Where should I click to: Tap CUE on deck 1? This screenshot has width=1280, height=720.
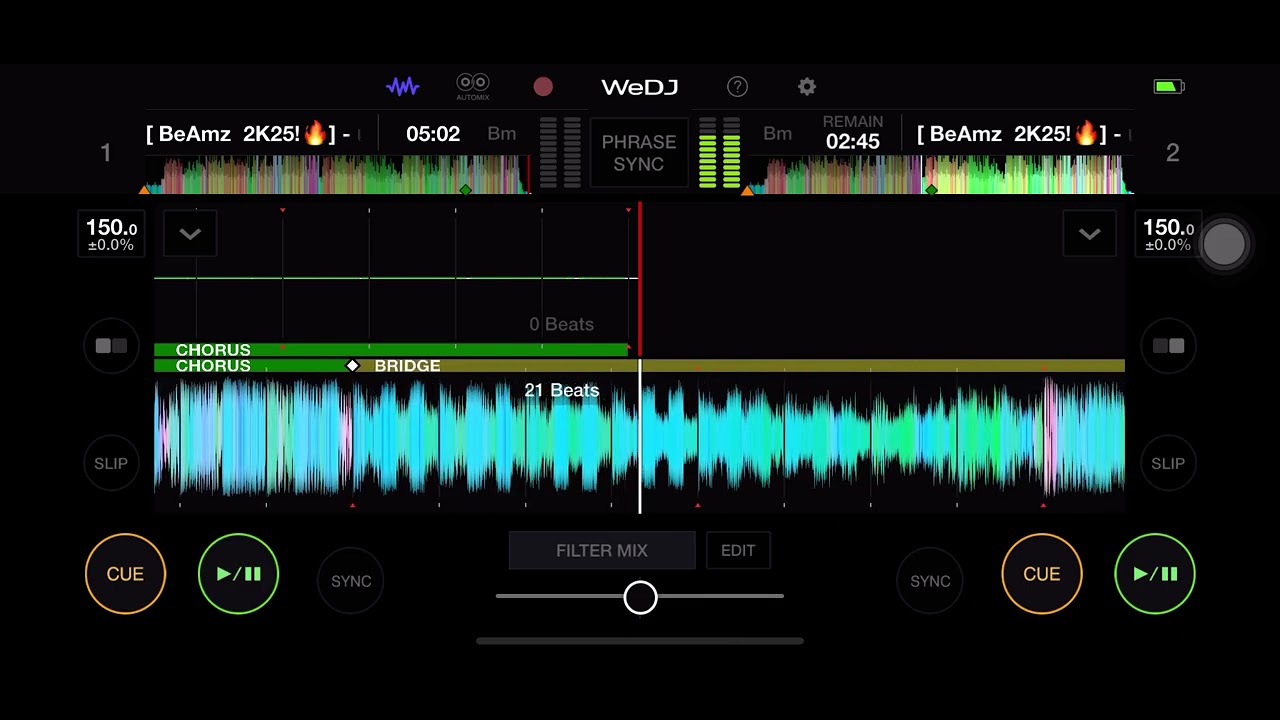pos(125,574)
